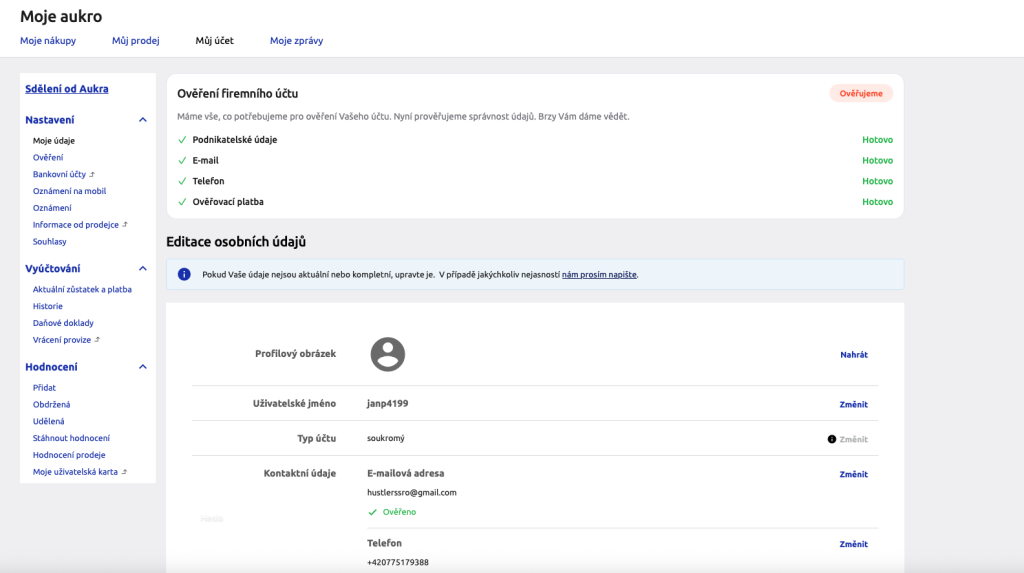Open Oznámení na mobil link
Screen dimensions: 1024x573
[69, 191]
